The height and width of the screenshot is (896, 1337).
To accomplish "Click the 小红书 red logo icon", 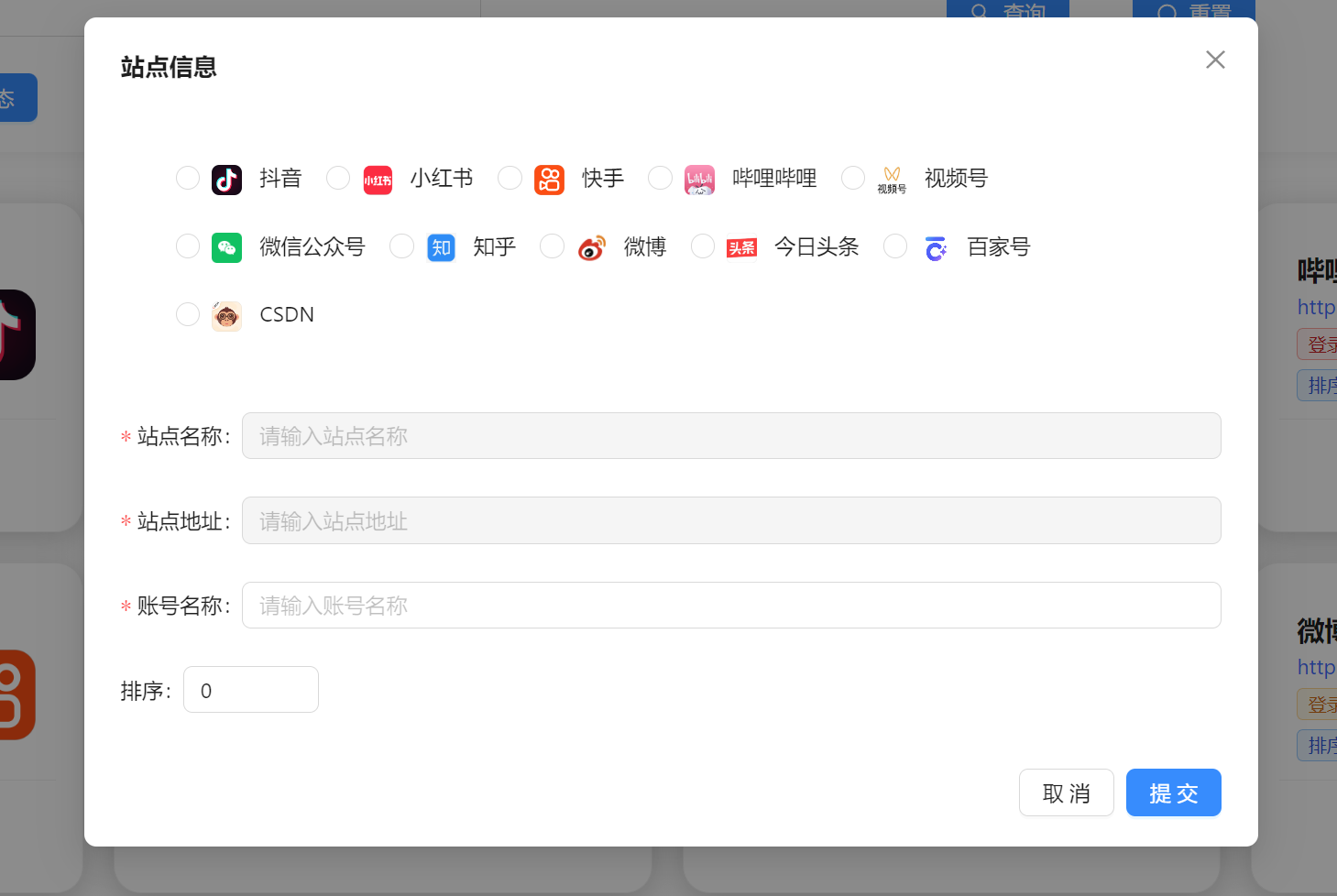I will click(x=378, y=180).
